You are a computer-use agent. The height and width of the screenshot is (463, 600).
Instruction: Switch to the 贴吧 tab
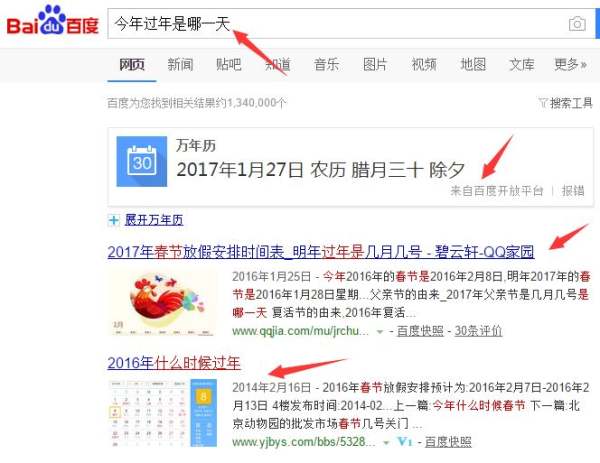(229, 64)
